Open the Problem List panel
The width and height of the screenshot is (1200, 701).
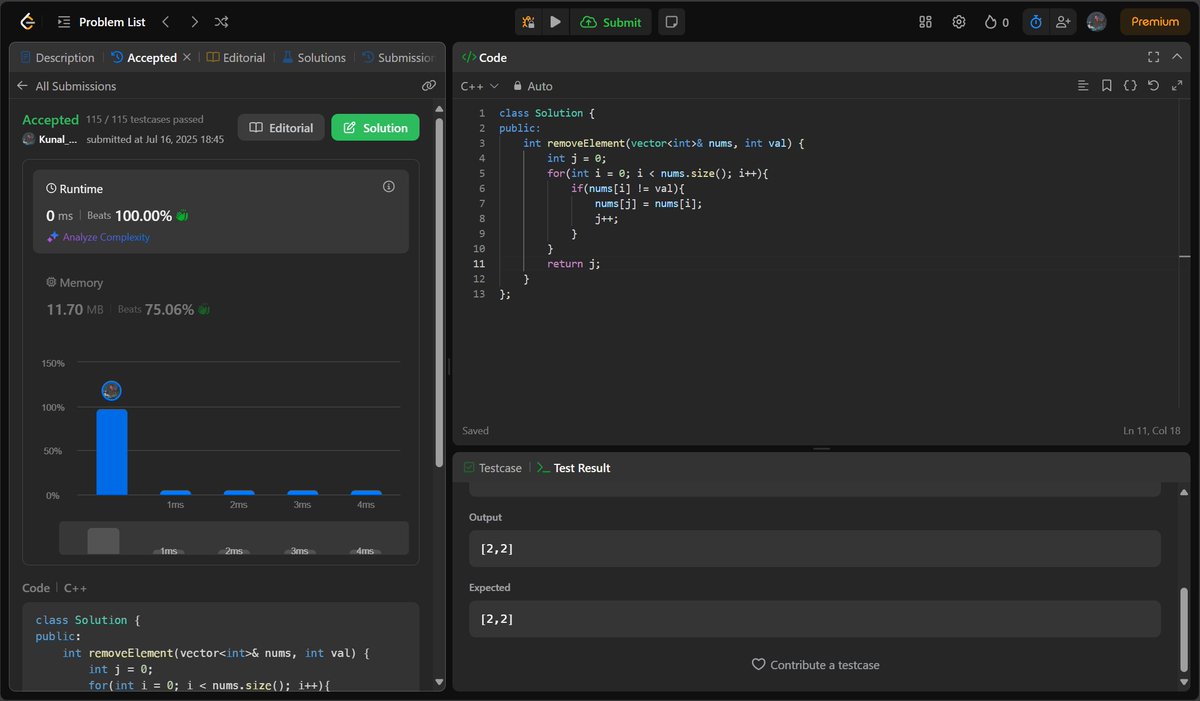(102, 21)
